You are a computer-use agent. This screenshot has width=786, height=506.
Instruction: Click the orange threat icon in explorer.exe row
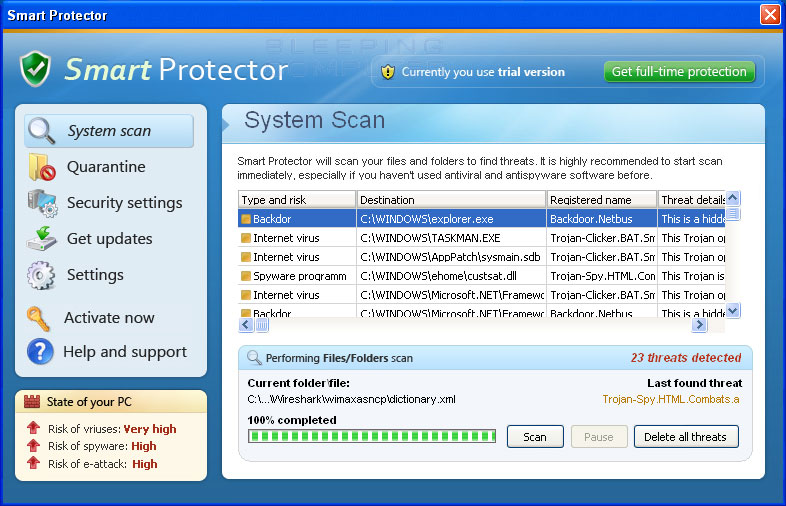pyautogui.click(x=246, y=219)
